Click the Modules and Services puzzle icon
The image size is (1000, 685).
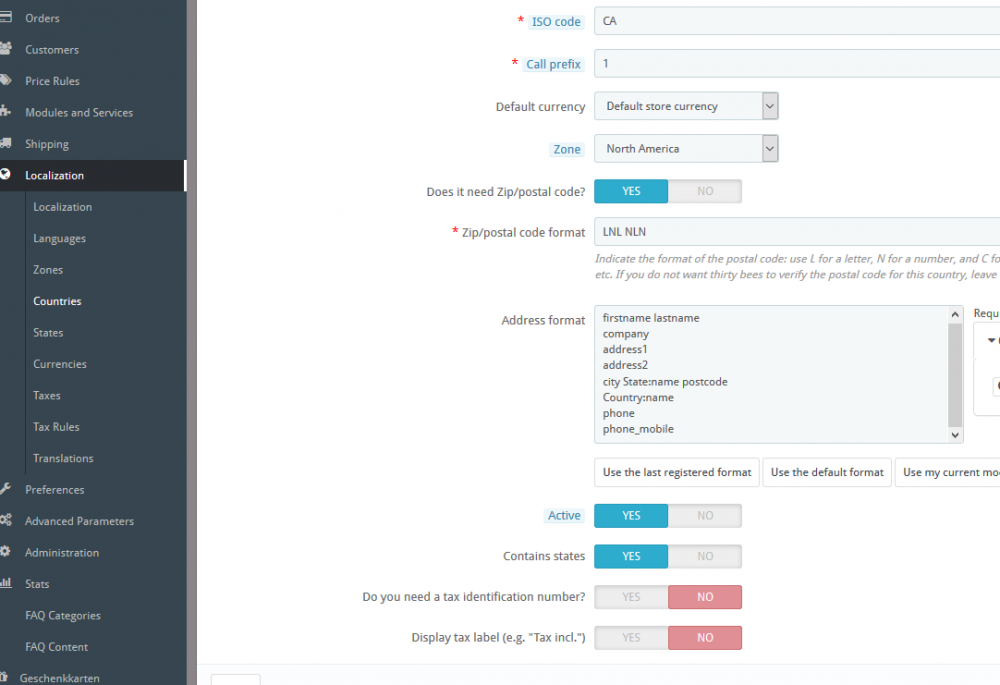point(6,112)
